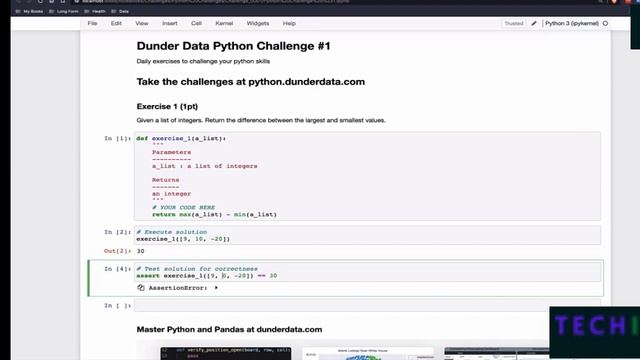Click the Python 3 (ipykernel) kernel name
The width and height of the screenshot is (640, 360).
[x=572, y=23]
